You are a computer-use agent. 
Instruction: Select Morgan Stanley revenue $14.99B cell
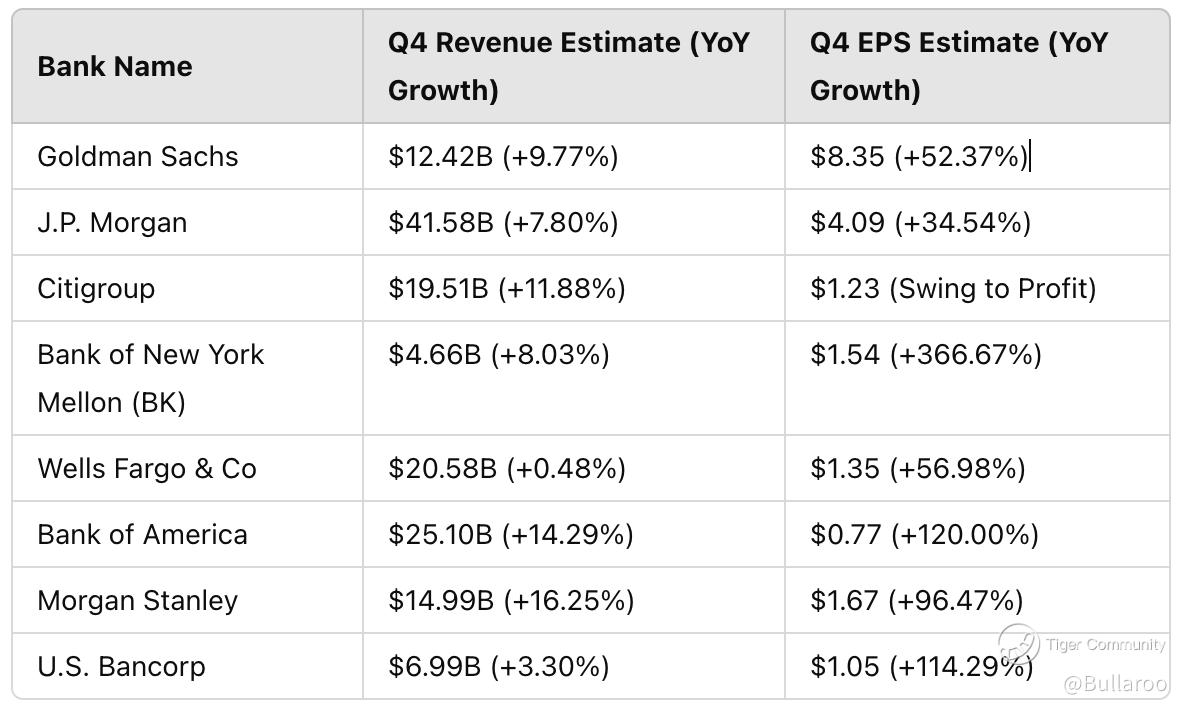(x=511, y=601)
